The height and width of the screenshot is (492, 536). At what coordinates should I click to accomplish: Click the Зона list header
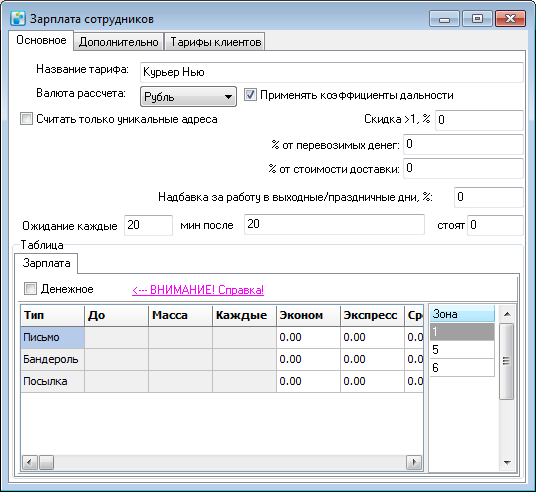462,314
